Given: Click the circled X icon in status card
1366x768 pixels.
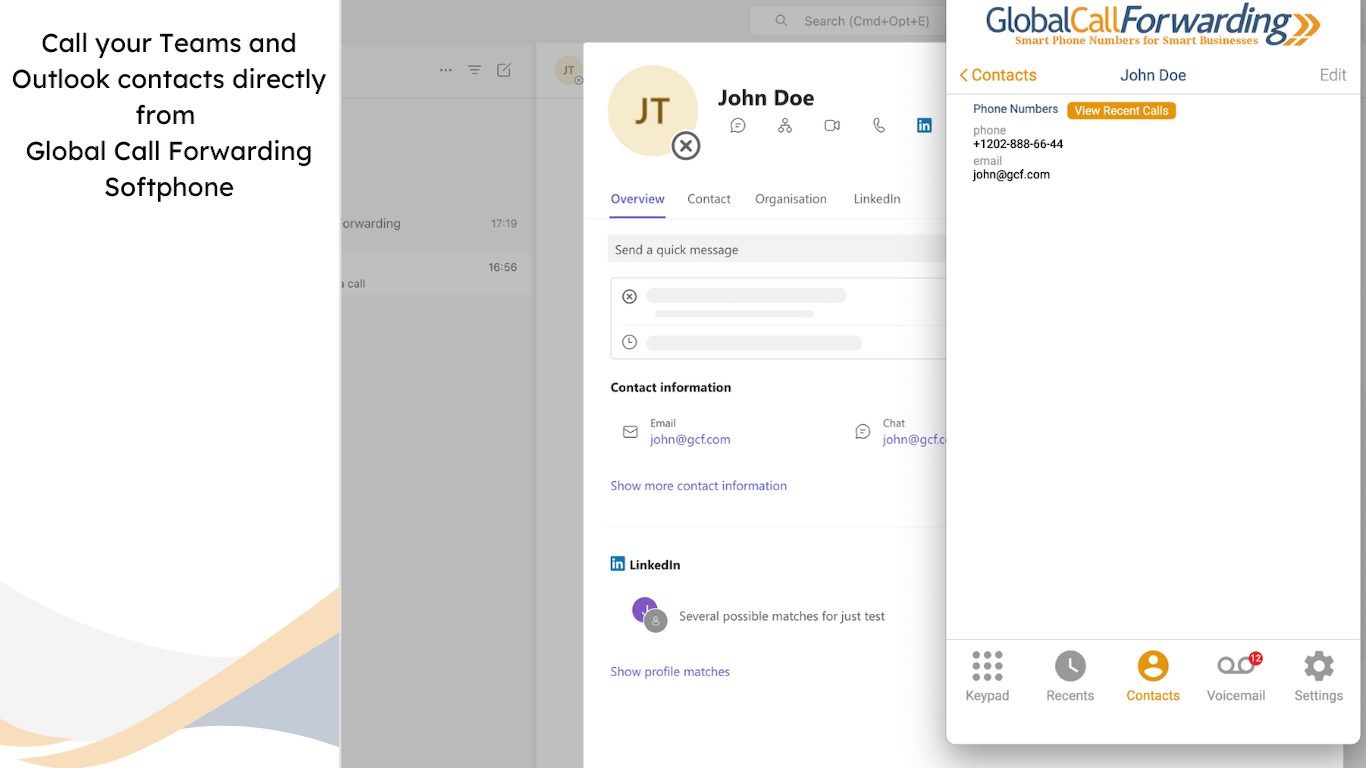Looking at the screenshot, I should tap(629, 296).
